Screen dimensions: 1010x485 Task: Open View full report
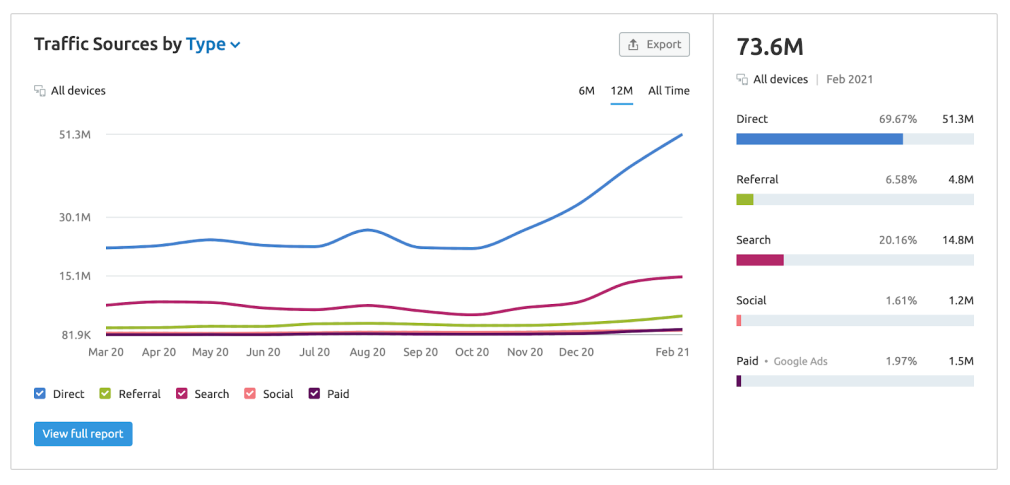pos(83,434)
